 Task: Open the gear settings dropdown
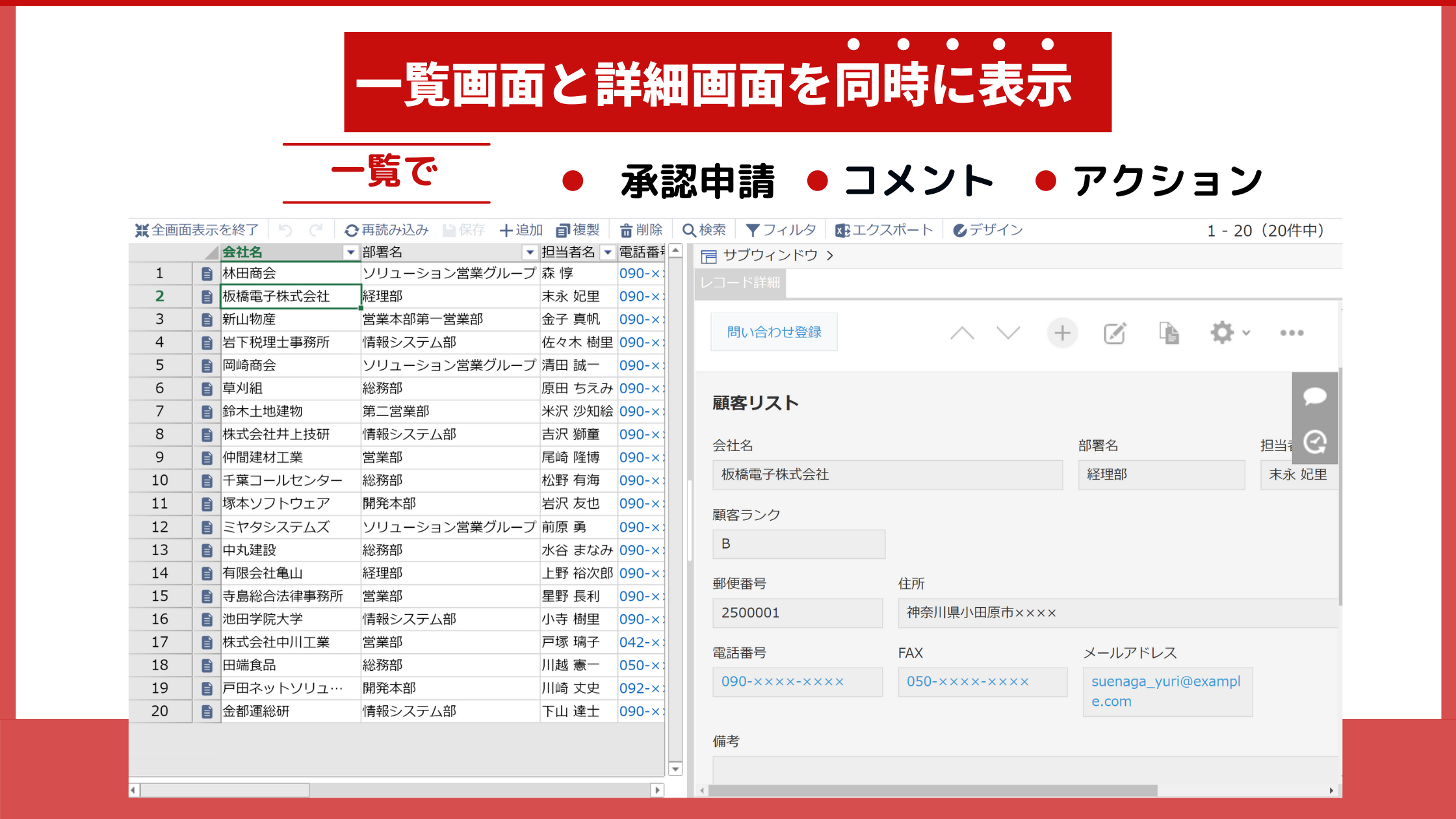click(1230, 333)
